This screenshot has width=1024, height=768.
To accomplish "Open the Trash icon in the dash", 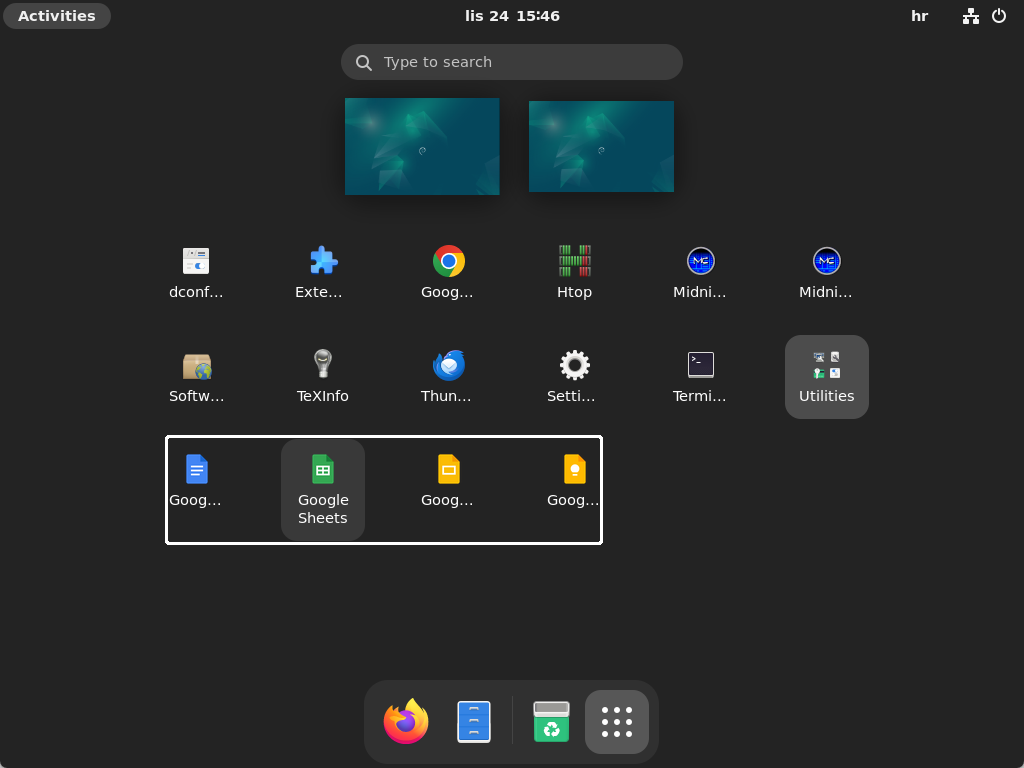I will (552, 722).
